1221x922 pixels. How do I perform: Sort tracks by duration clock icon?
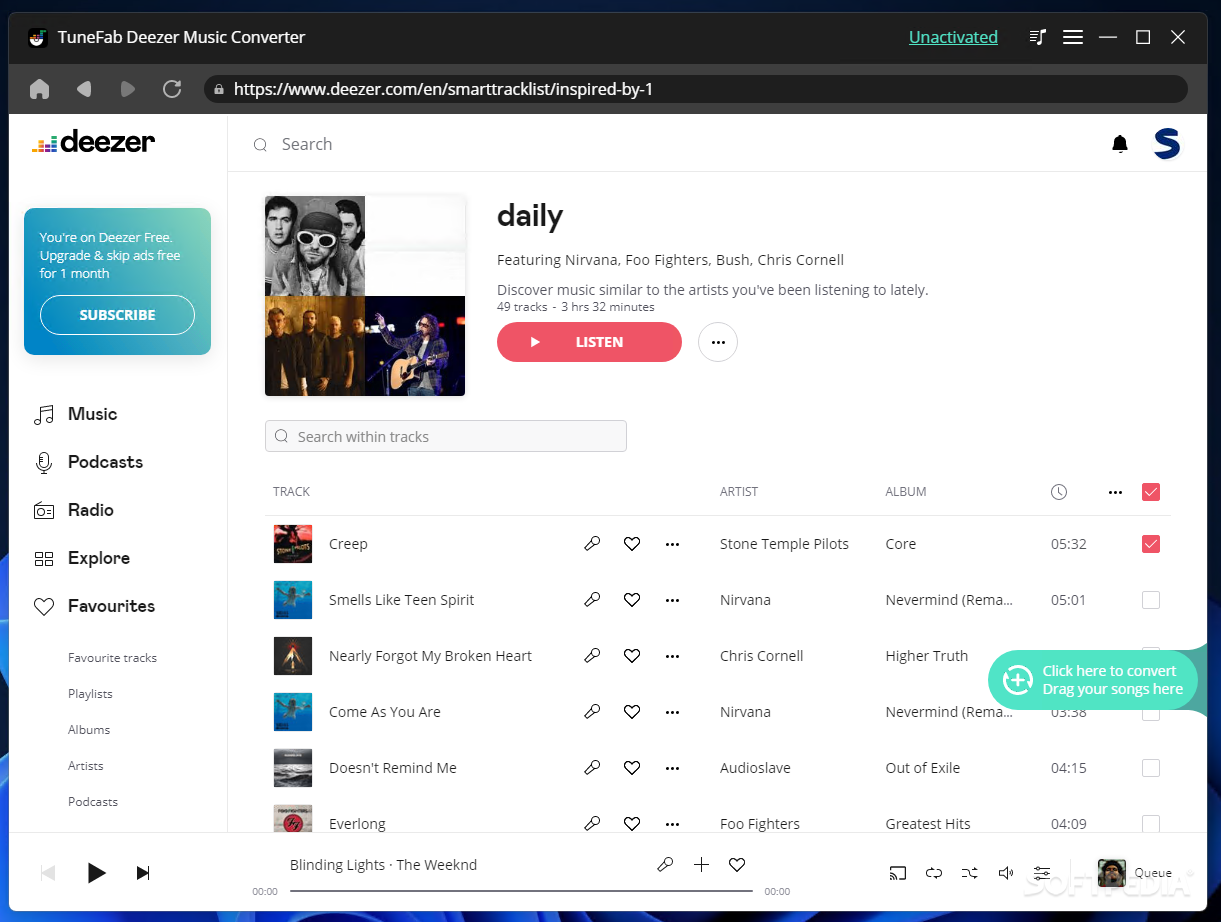pos(1059,492)
